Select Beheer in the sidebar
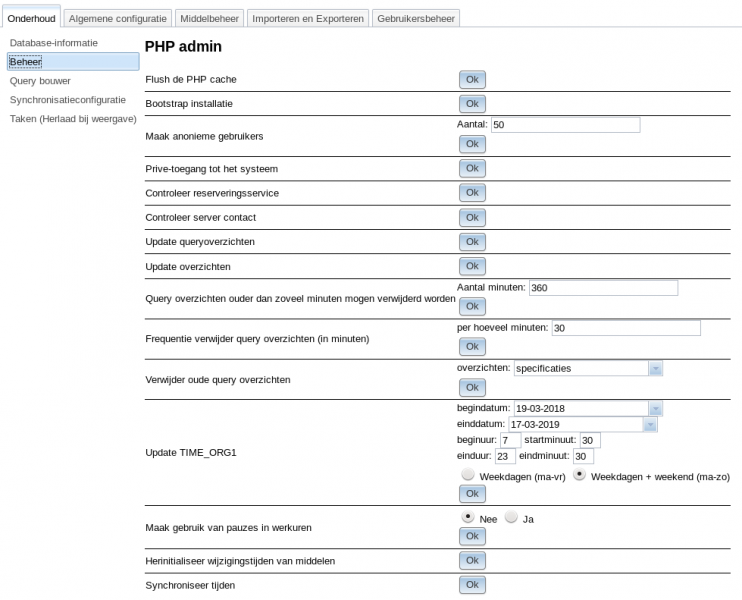742x600 pixels. click(73, 62)
